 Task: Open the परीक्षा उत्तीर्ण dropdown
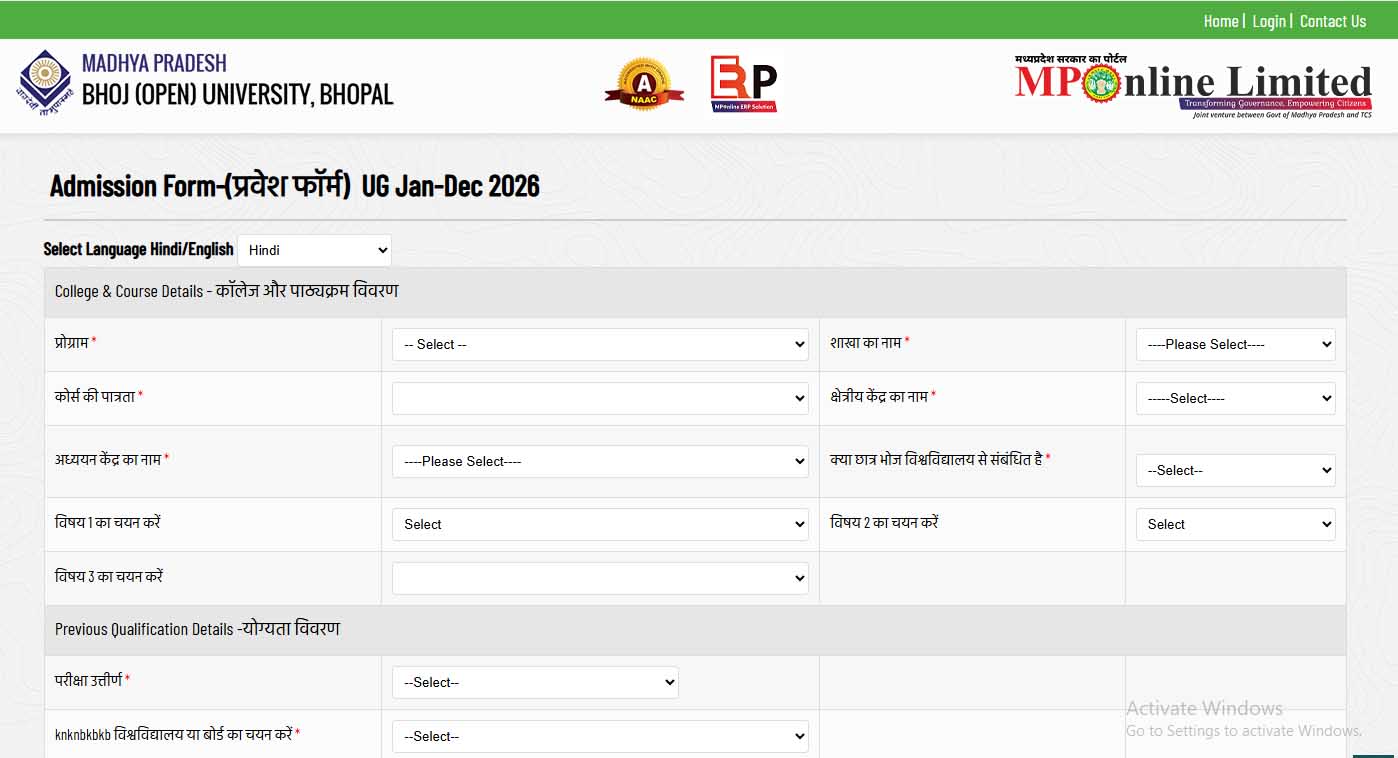[x=536, y=682]
